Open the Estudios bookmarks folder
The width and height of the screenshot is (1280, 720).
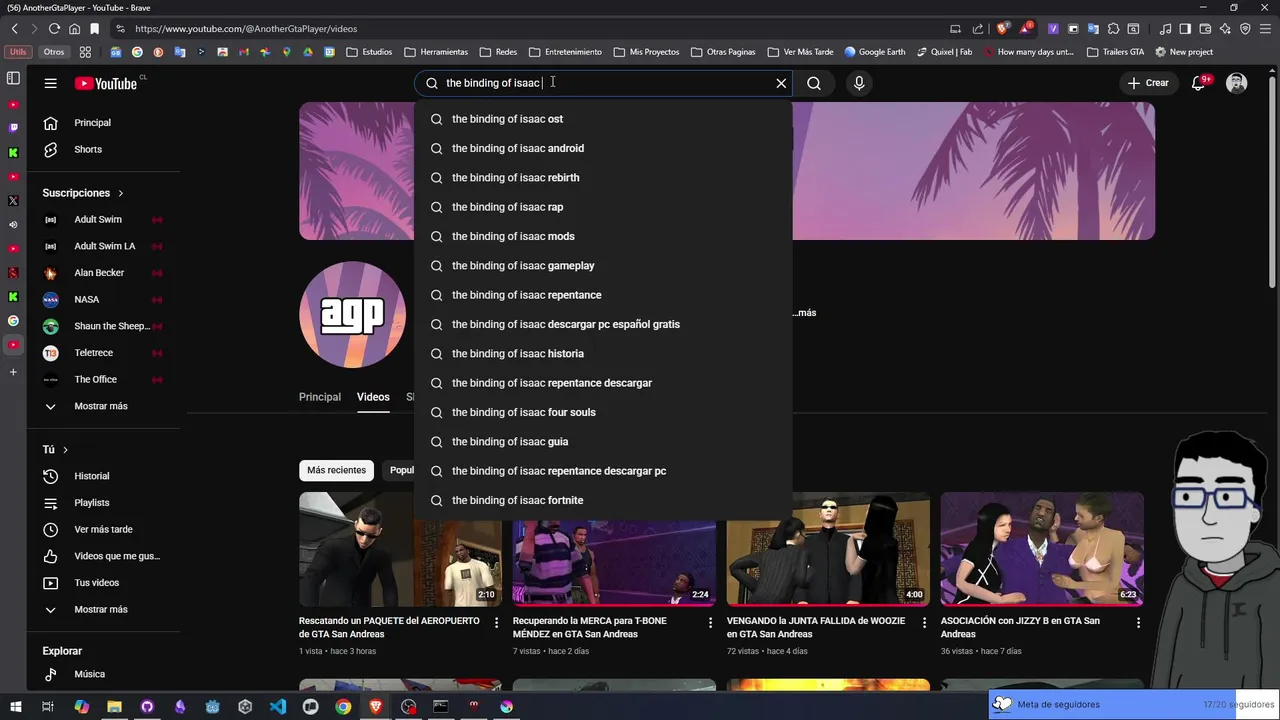pyautogui.click(x=369, y=52)
